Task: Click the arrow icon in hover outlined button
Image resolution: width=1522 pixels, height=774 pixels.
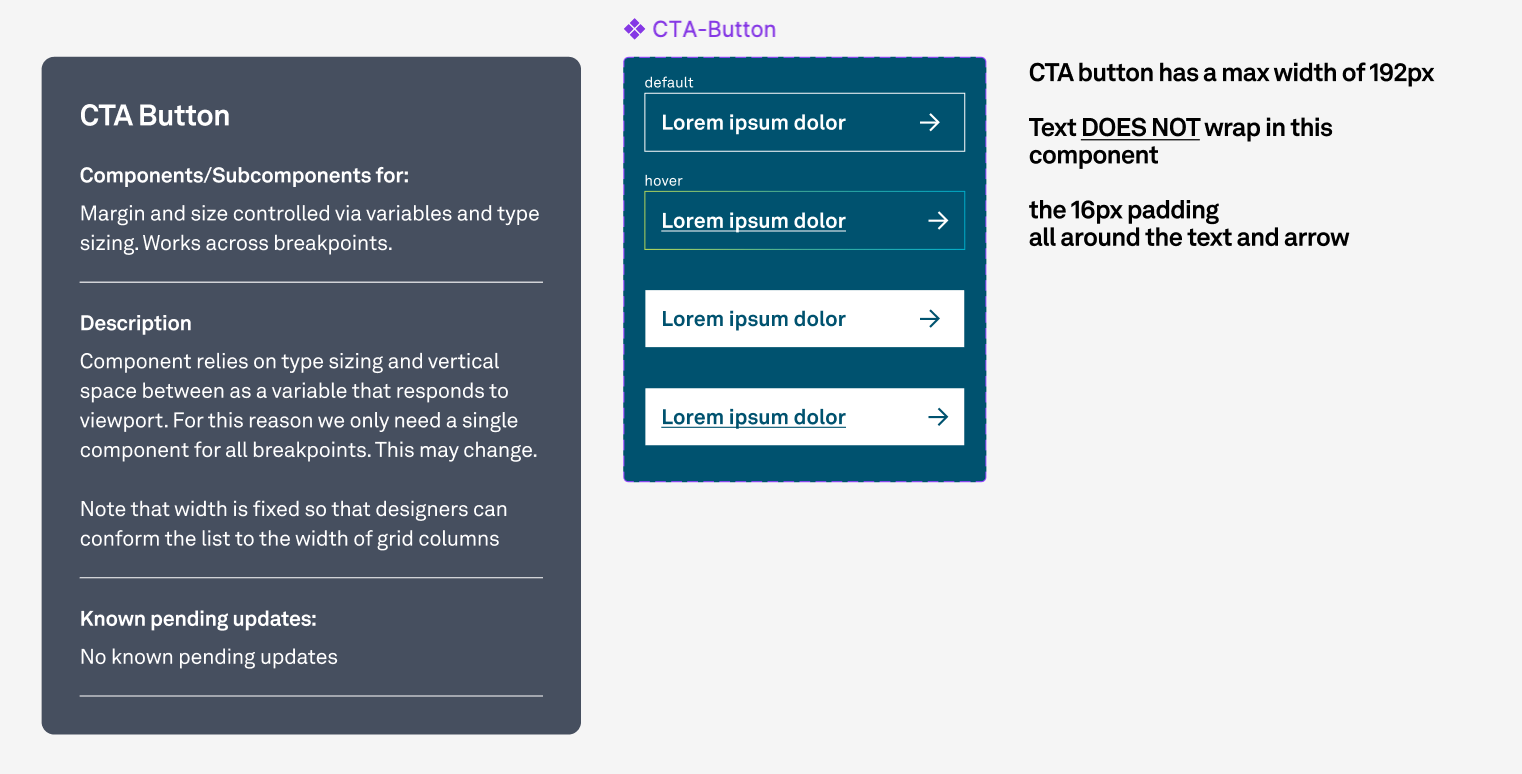Action: coord(938,220)
